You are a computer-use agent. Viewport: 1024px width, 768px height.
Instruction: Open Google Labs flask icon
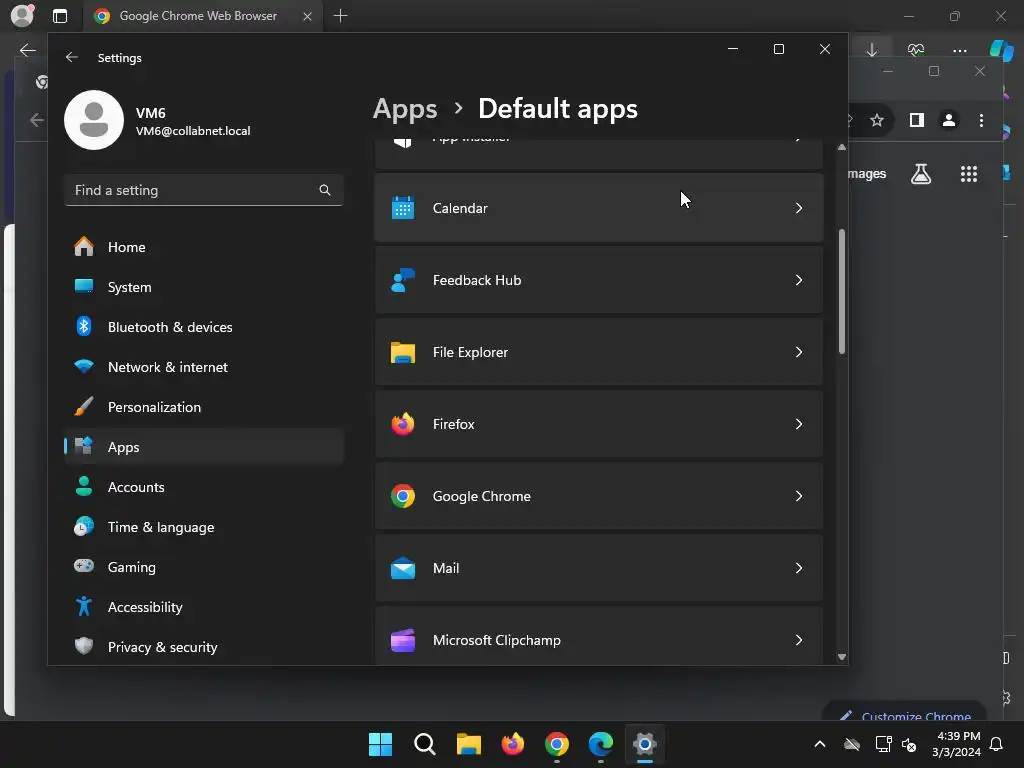pos(921,174)
